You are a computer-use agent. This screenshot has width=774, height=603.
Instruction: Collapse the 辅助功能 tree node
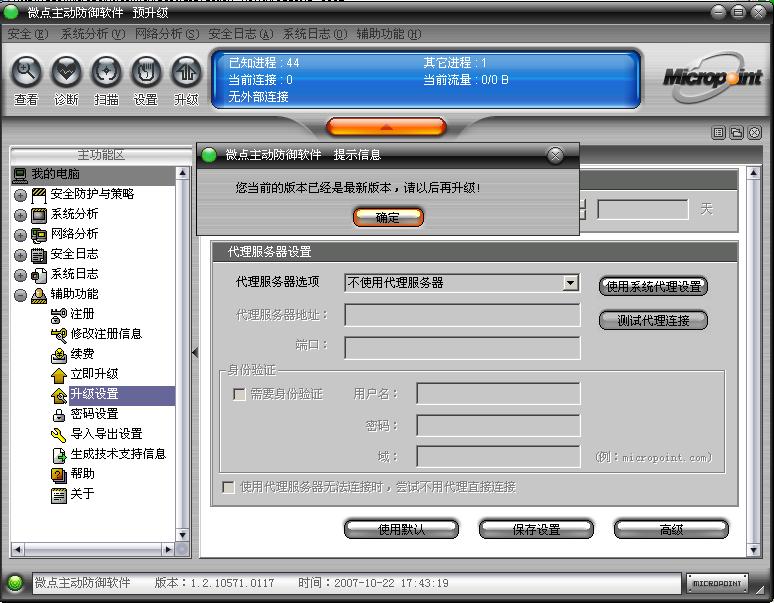click(x=20, y=295)
